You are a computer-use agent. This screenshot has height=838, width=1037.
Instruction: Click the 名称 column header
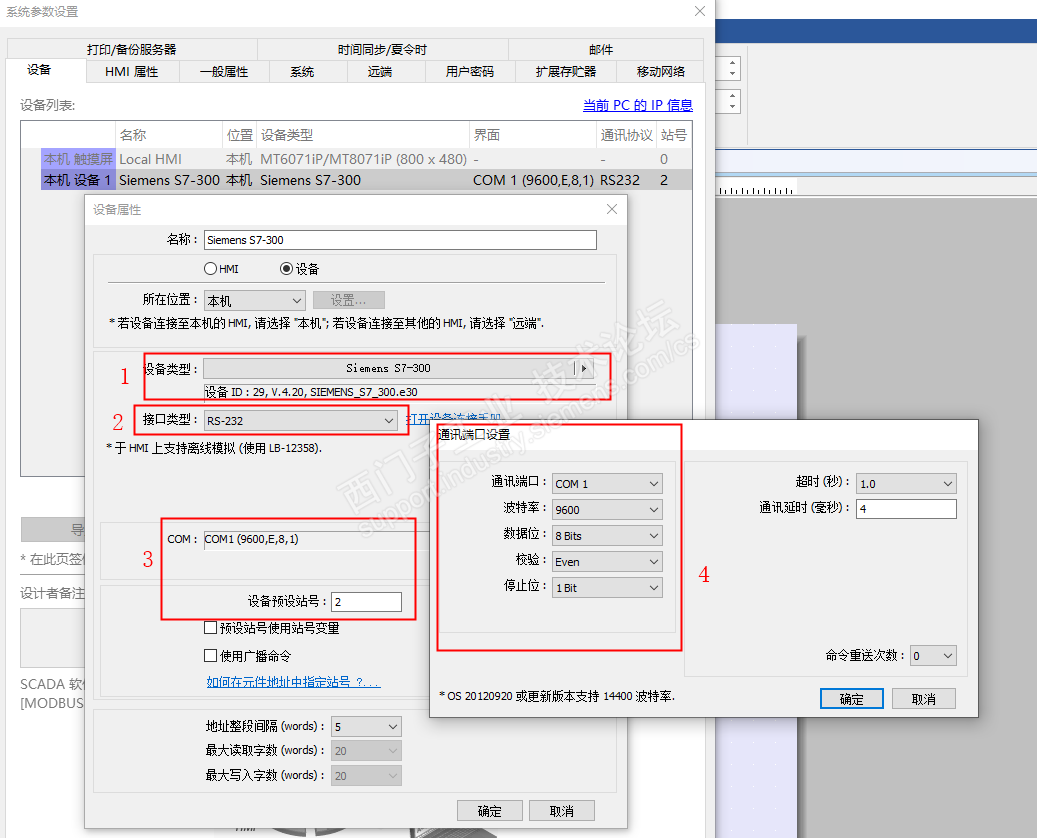coord(169,135)
